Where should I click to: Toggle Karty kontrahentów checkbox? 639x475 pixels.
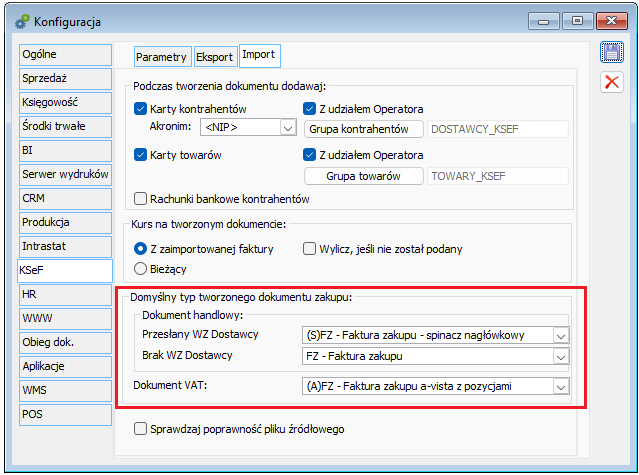point(141,108)
